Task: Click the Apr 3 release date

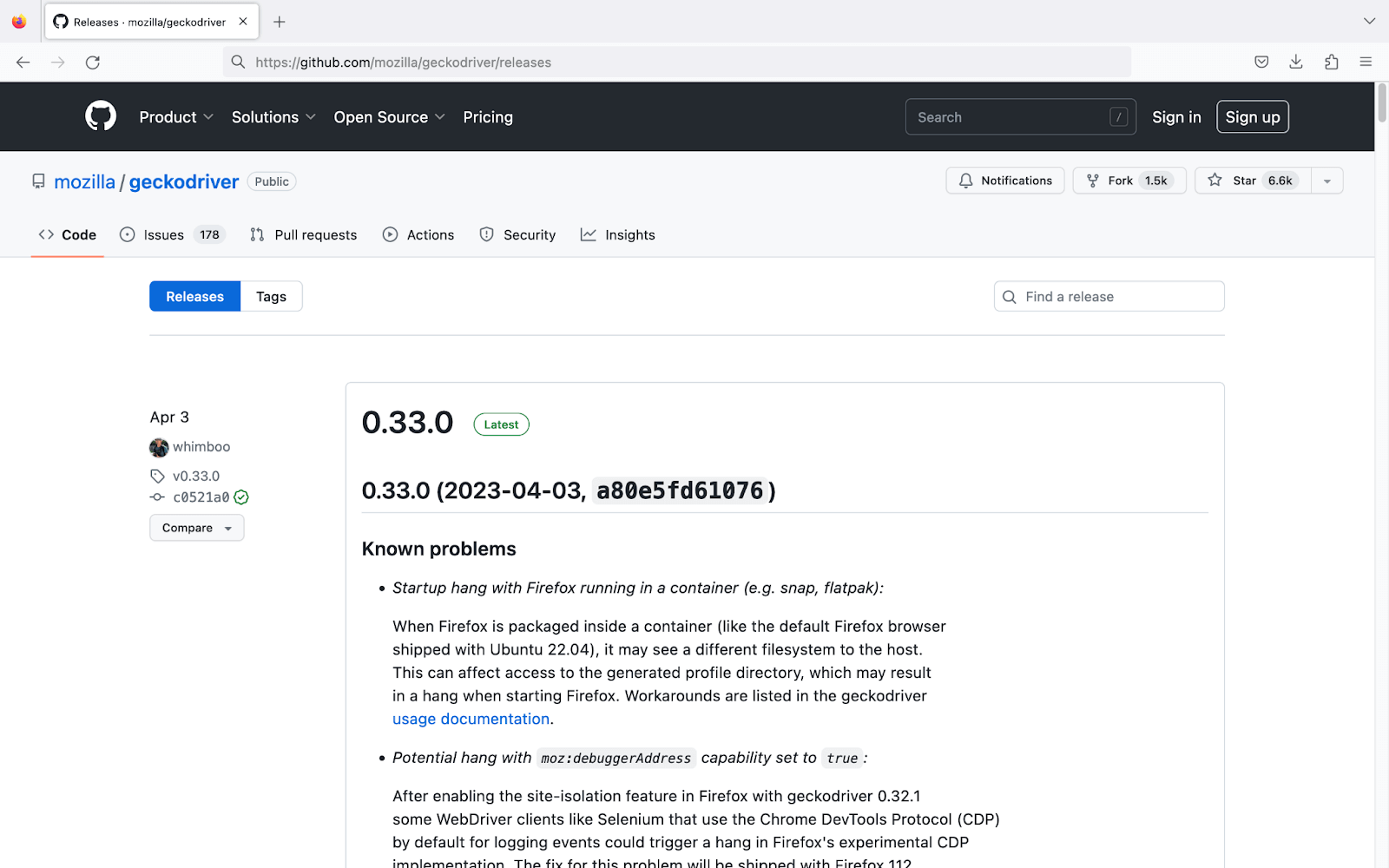Action: pos(169,417)
